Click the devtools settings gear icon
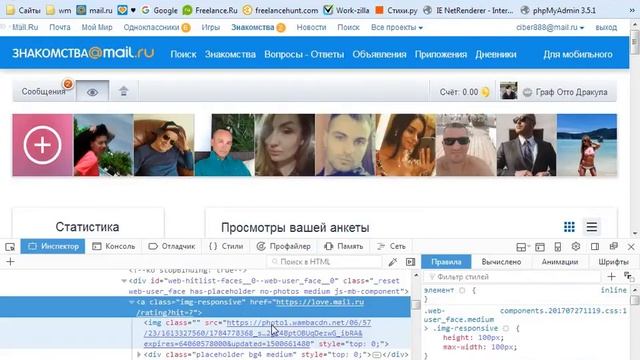The image size is (640, 360). (576, 247)
